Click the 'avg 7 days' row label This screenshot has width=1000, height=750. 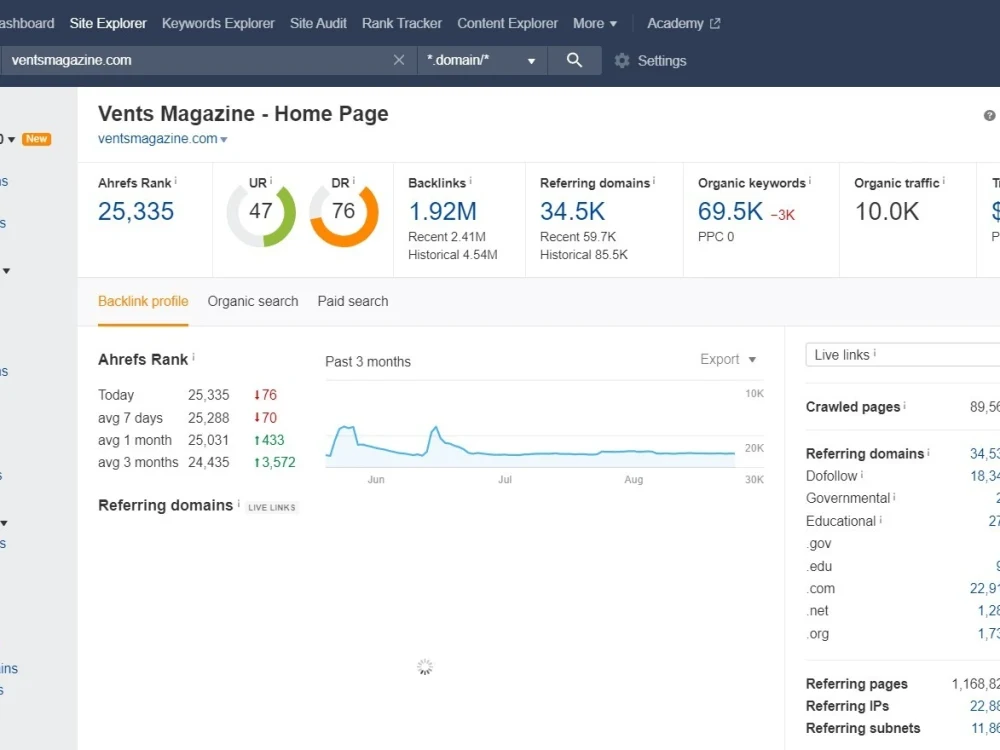pyautogui.click(x=130, y=418)
